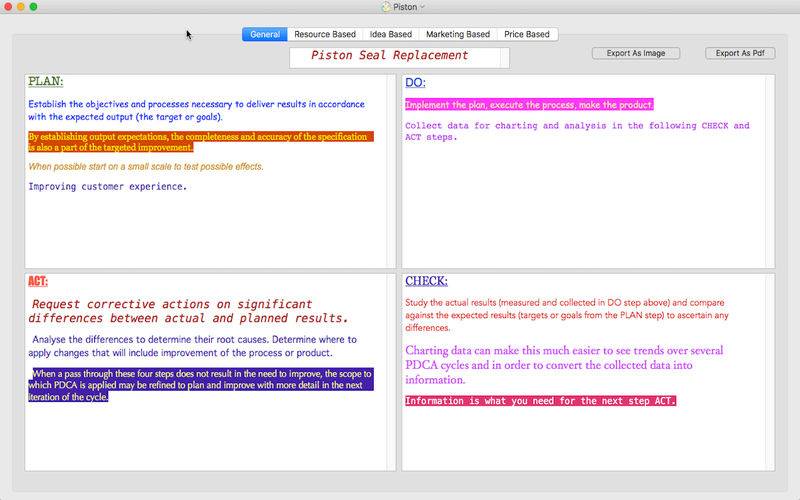The width and height of the screenshot is (800, 500).
Task: Click 'Collect data for charting and analysis' text
Action: click(x=577, y=131)
